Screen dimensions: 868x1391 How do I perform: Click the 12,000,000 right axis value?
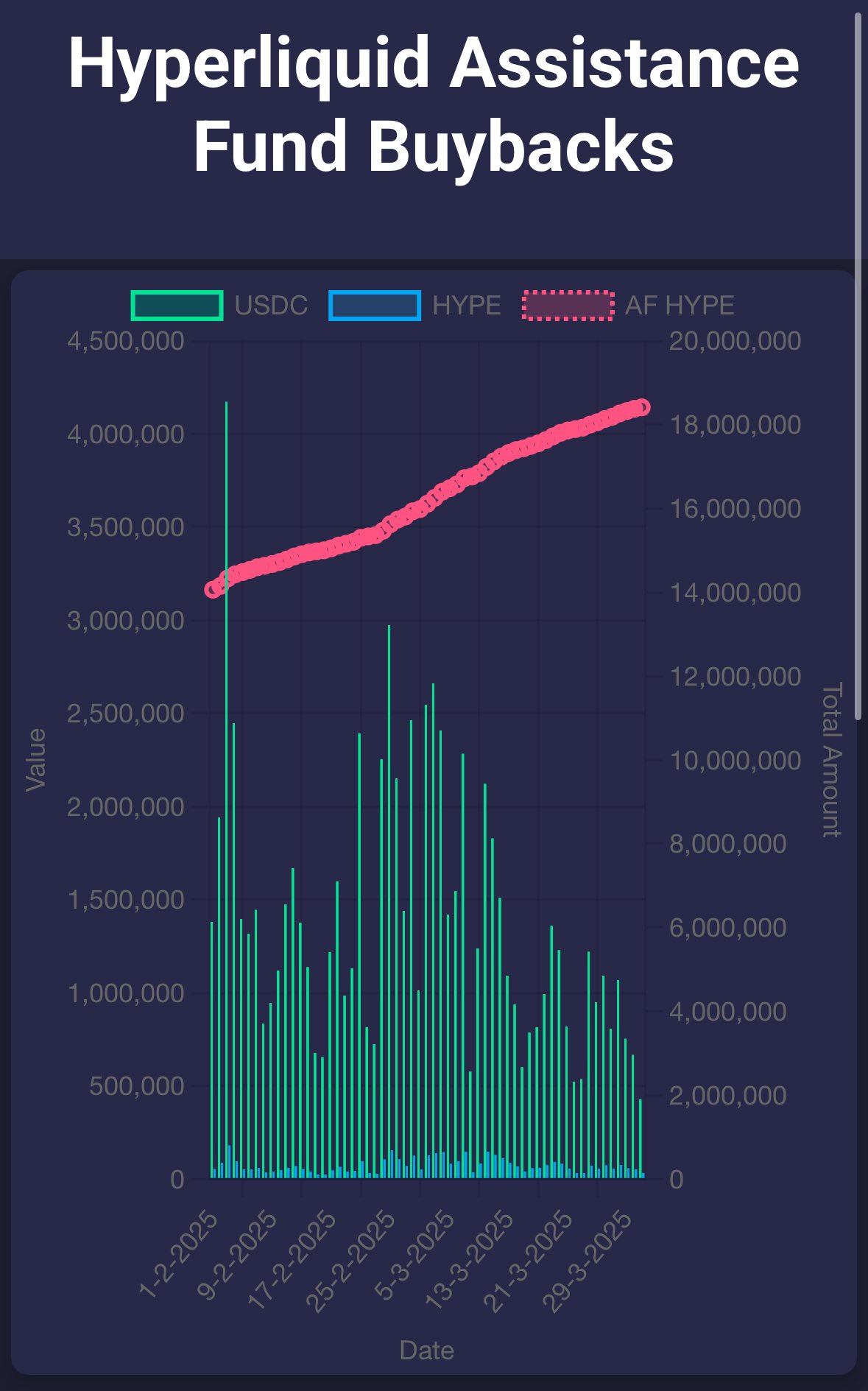(x=735, y=677)
